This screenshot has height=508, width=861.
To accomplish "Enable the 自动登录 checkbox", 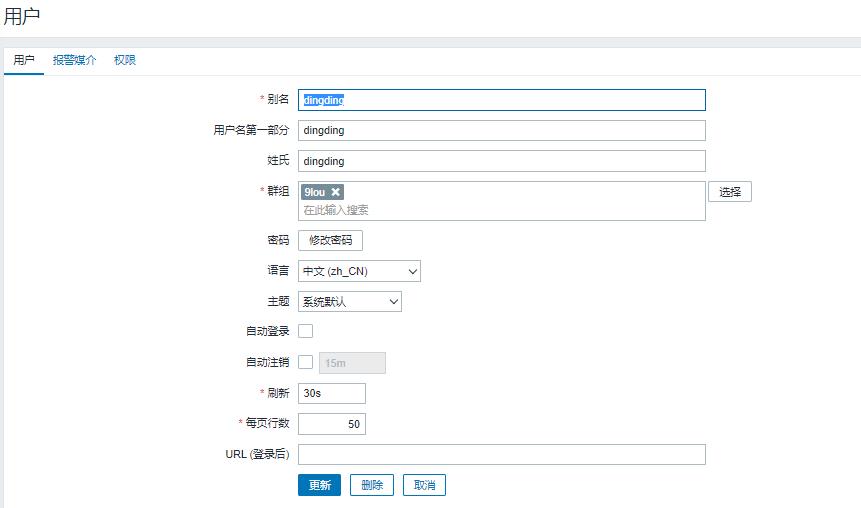I will click(x=306, y=331).
